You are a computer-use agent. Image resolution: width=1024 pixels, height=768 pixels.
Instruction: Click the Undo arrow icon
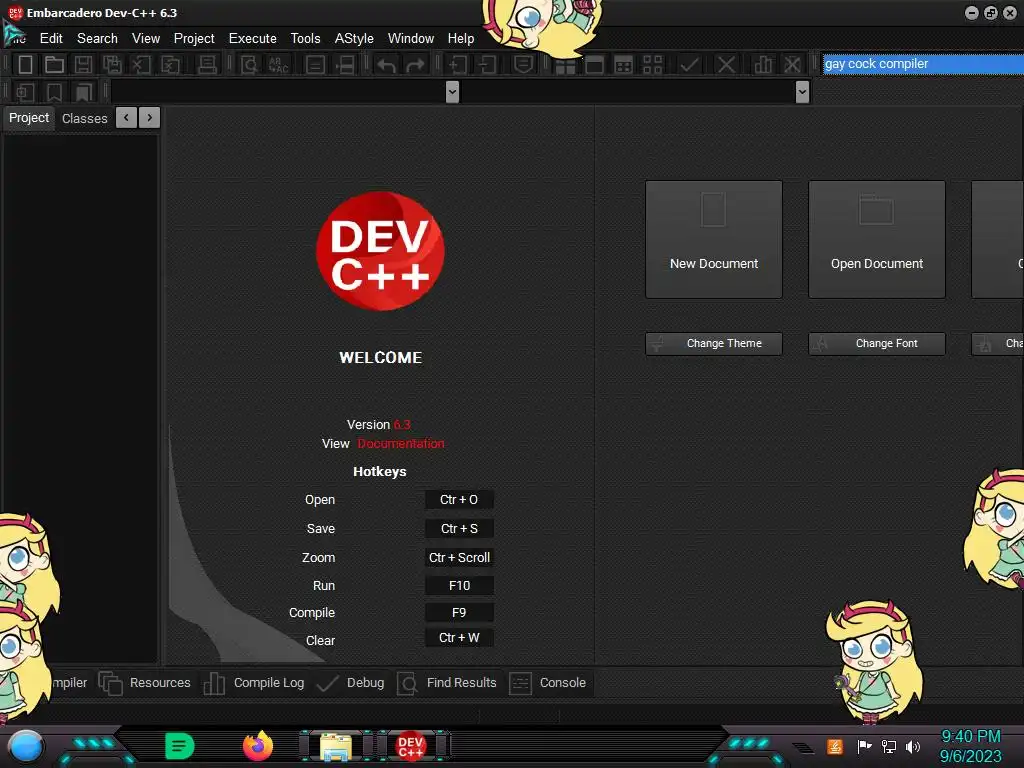pyautogui.click(x=387, y=64)
